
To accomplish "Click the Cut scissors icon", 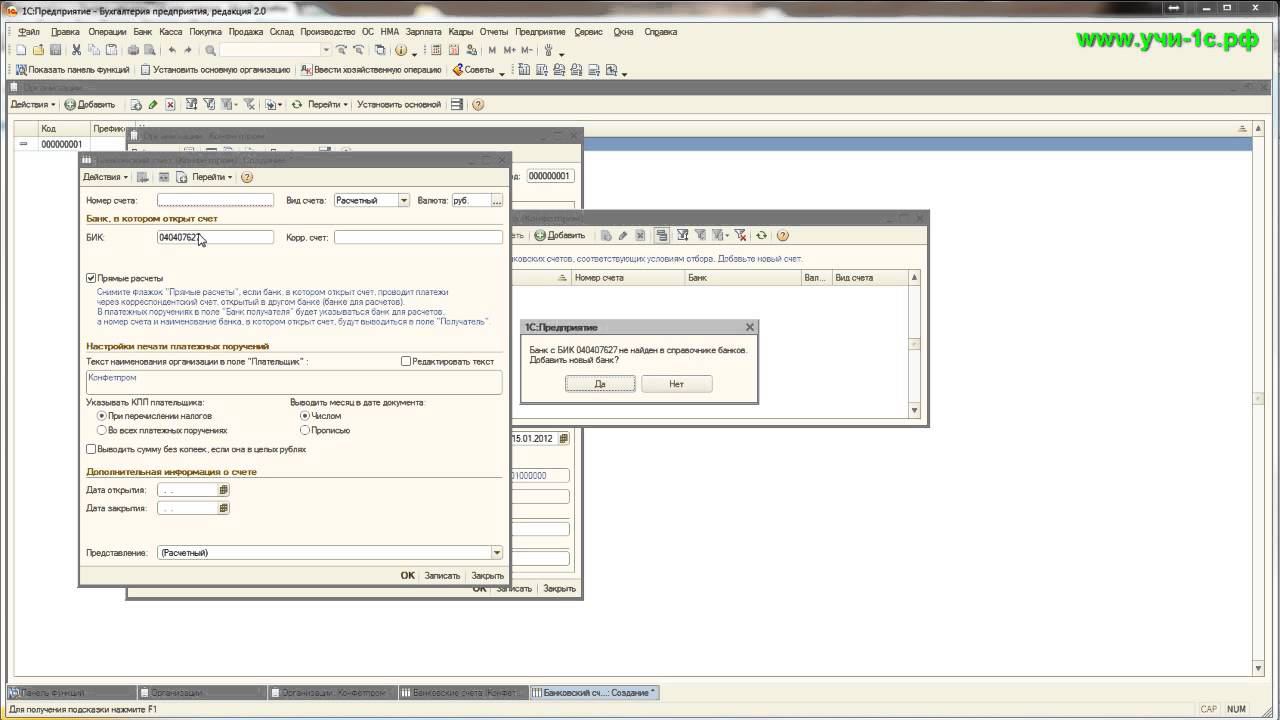I will pos(76,50).
